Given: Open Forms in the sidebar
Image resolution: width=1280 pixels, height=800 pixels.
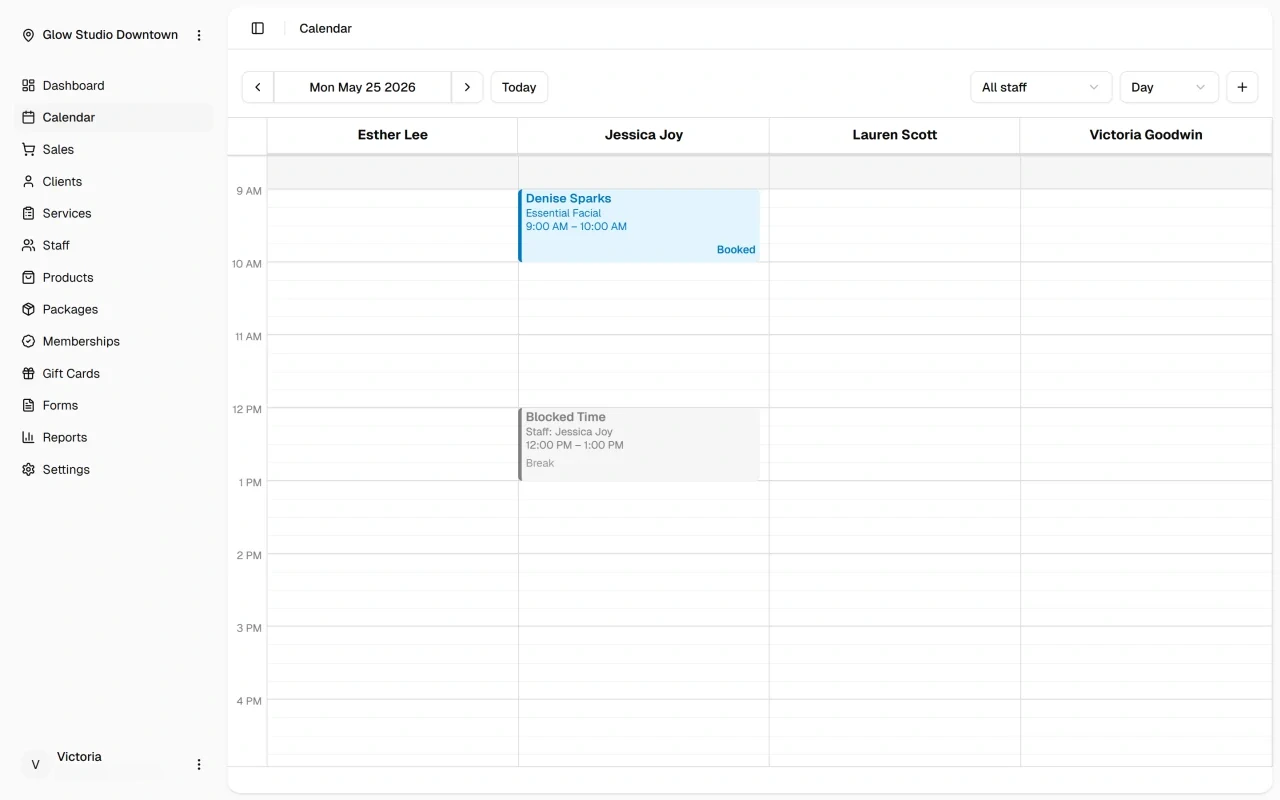Looking at the screenshot, I should point(116,406).
